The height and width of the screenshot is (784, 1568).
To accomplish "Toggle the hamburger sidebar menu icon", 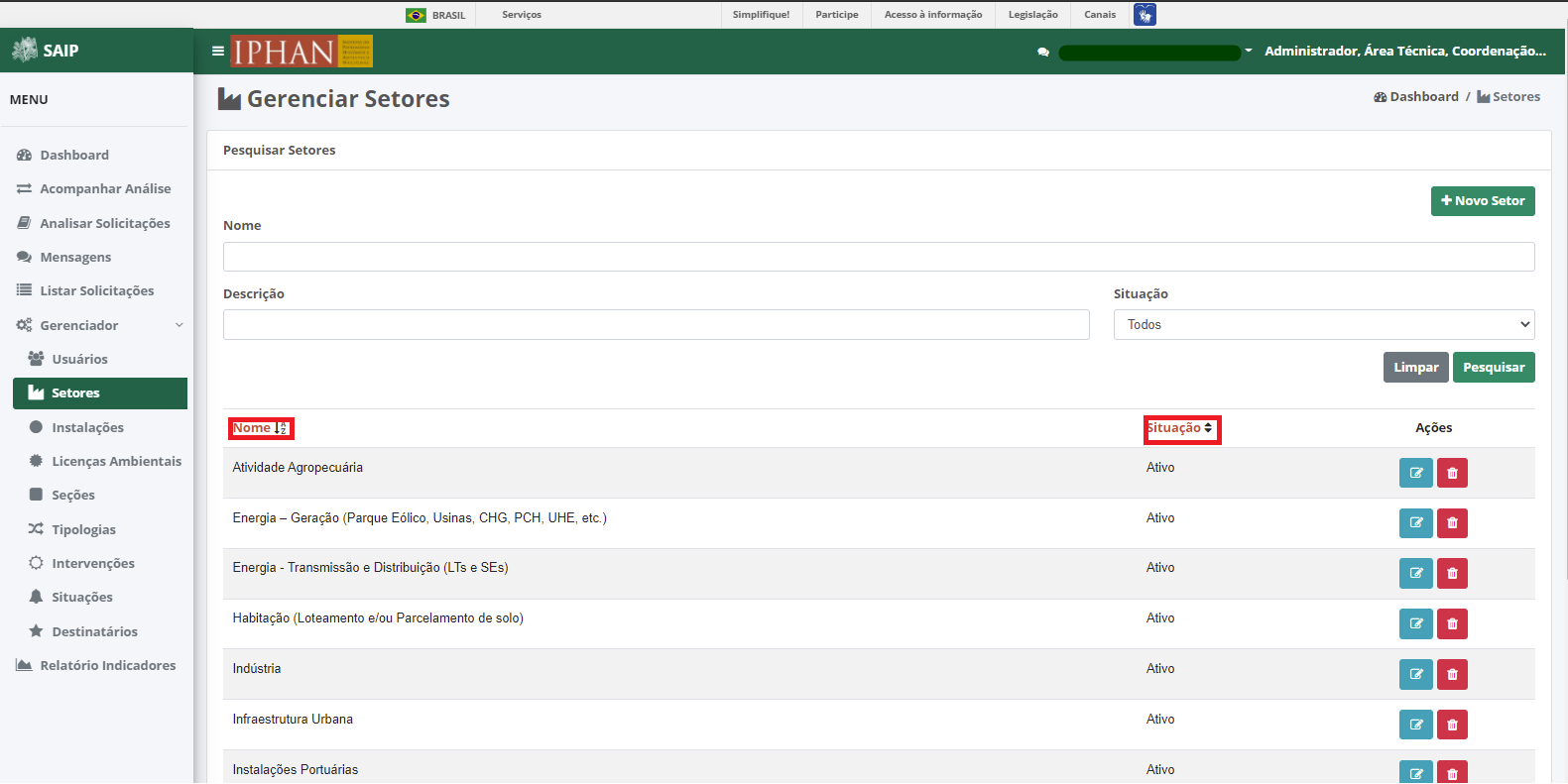I will (x=218, y=51).
